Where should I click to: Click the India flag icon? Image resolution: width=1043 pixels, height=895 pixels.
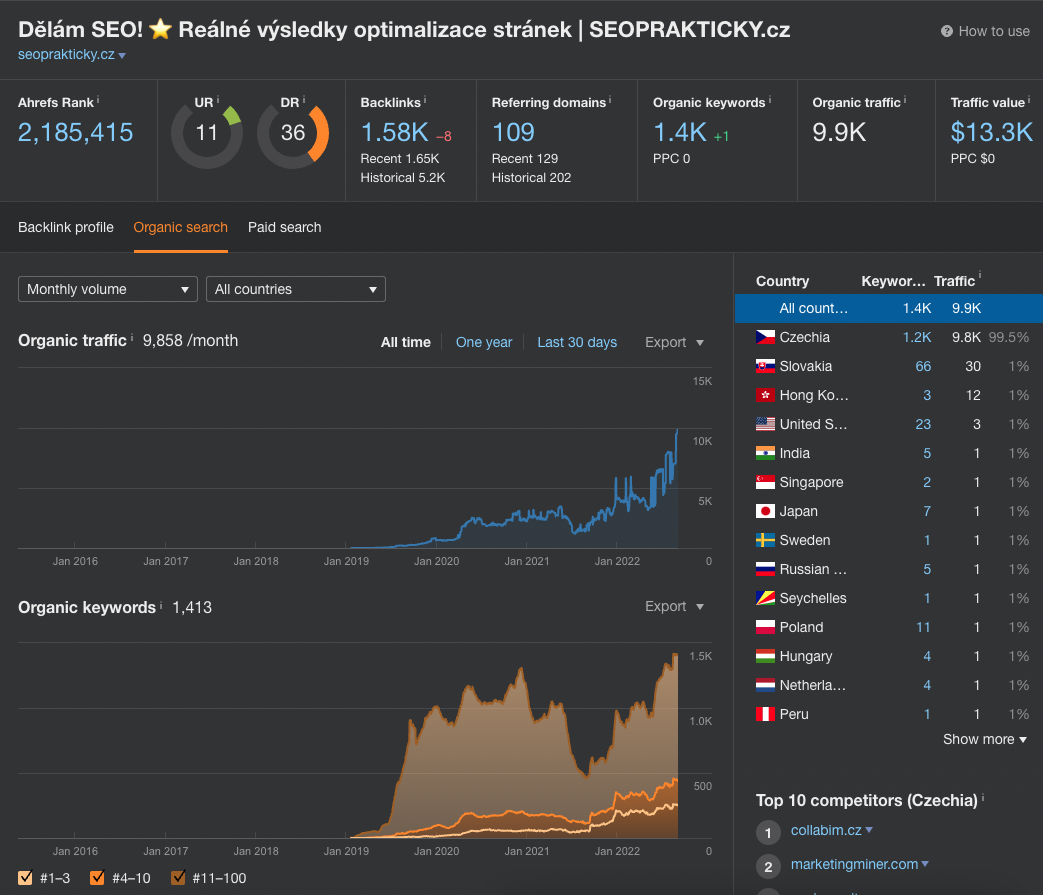[x=766, y=453]
